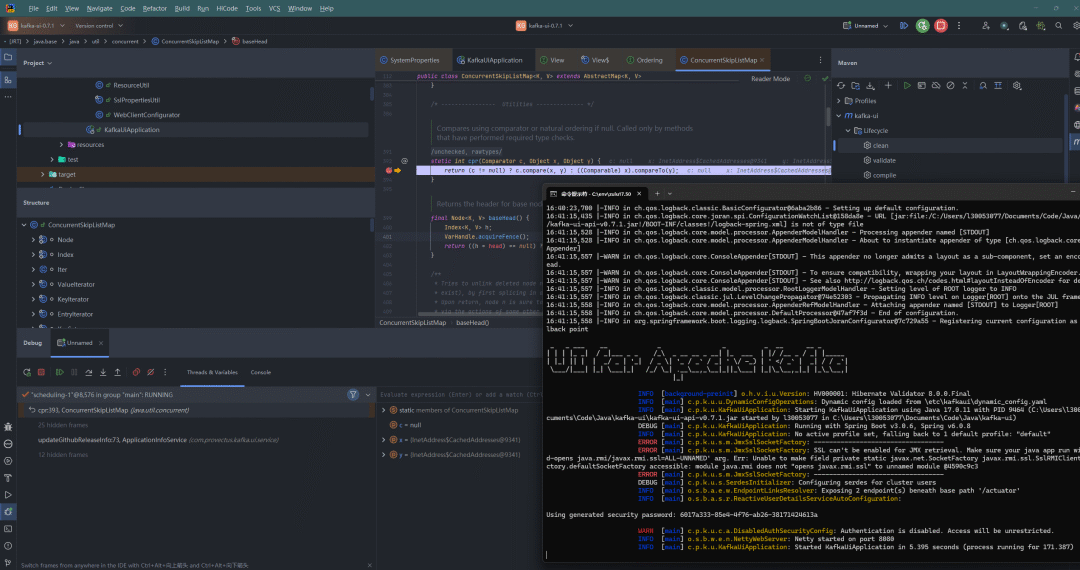This screenshot has height=570, width=1080.
Task: Toggle the breakpoint on line 393
Action: 389,170
